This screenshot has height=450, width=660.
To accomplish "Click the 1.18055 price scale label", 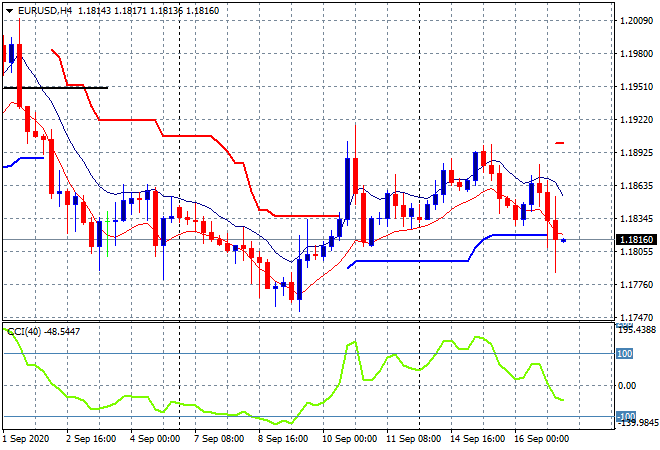I will pos(637,252).
